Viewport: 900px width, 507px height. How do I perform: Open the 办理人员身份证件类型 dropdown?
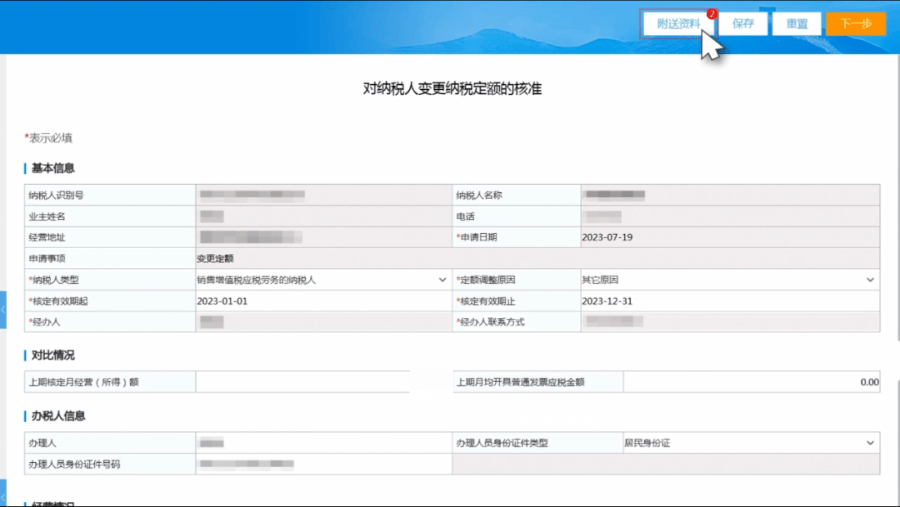click(750, 443)
